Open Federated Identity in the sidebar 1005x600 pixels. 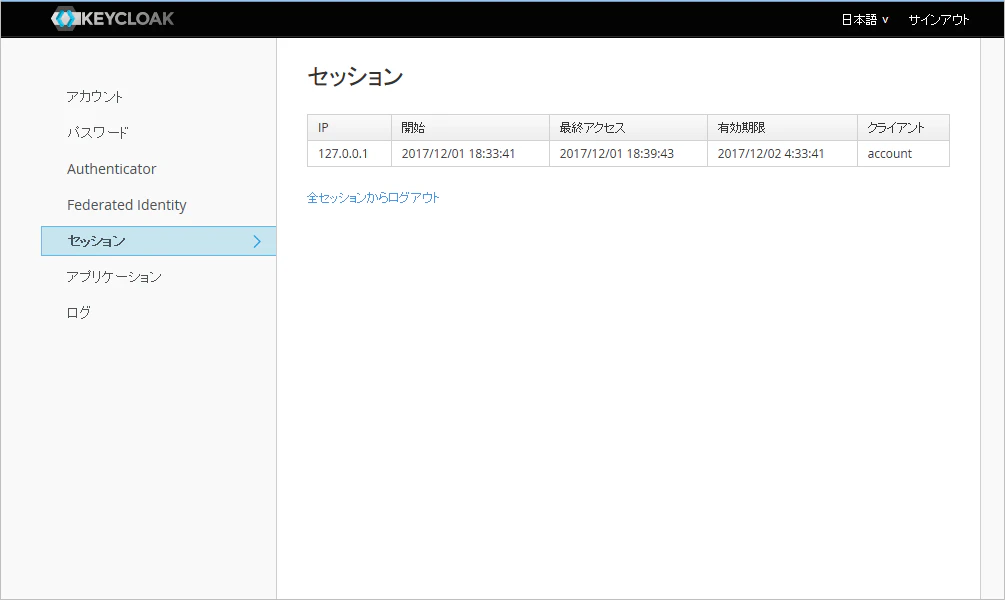coord(127,205)
